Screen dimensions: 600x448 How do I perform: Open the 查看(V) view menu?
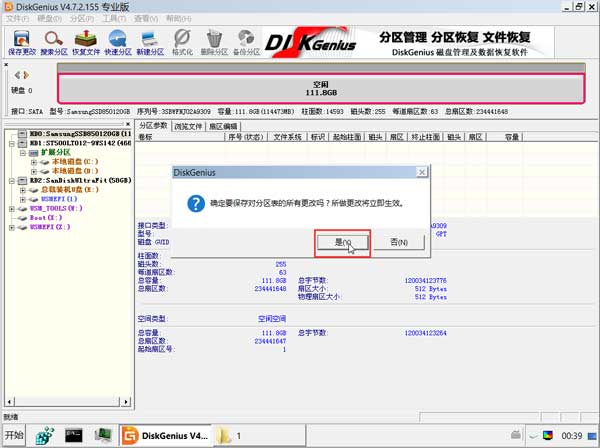point(146,18)
